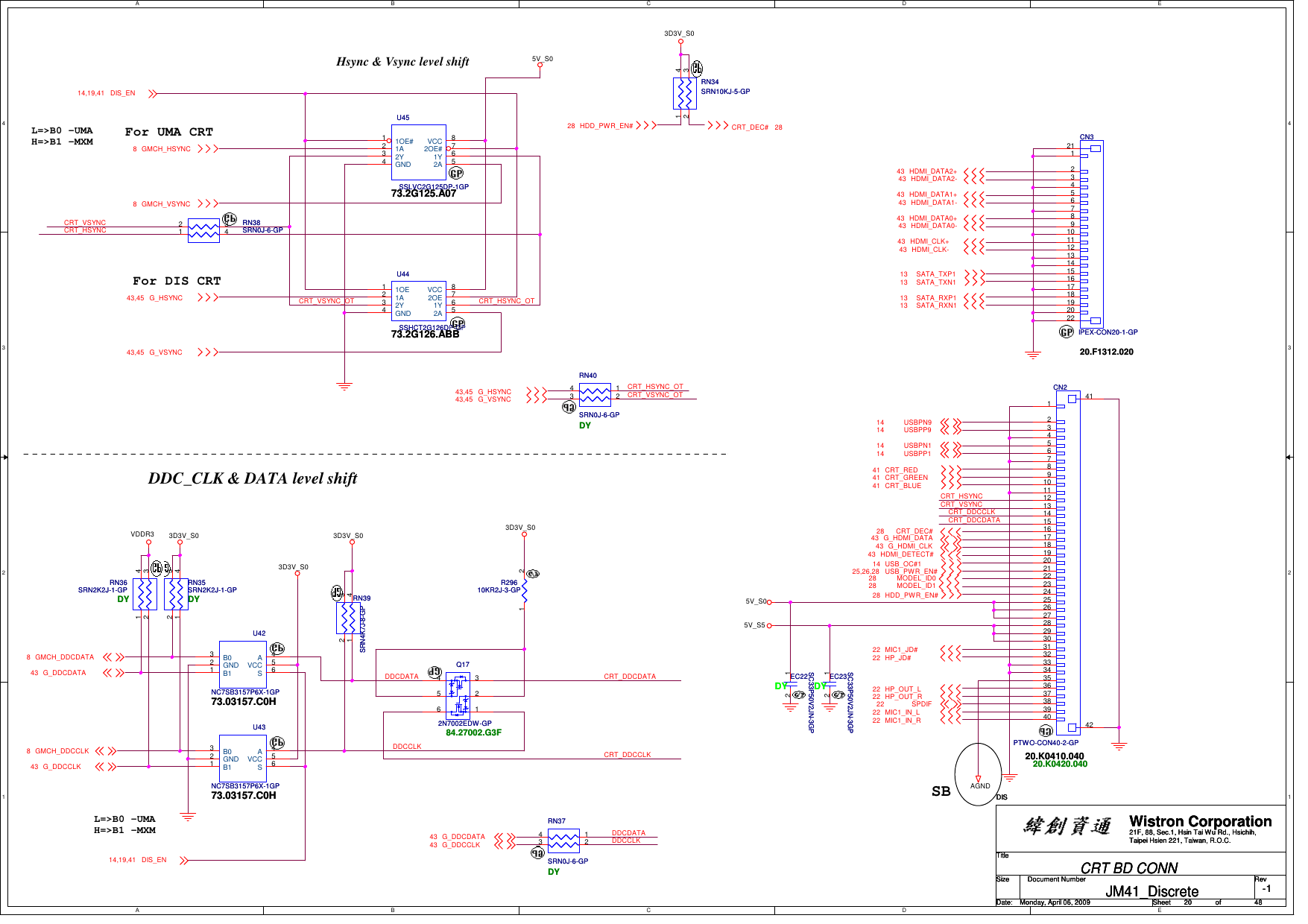This screenshot has width=1308, height=924.
Task: Click the MIC1_JD# net label
Action: coord(901,650)
